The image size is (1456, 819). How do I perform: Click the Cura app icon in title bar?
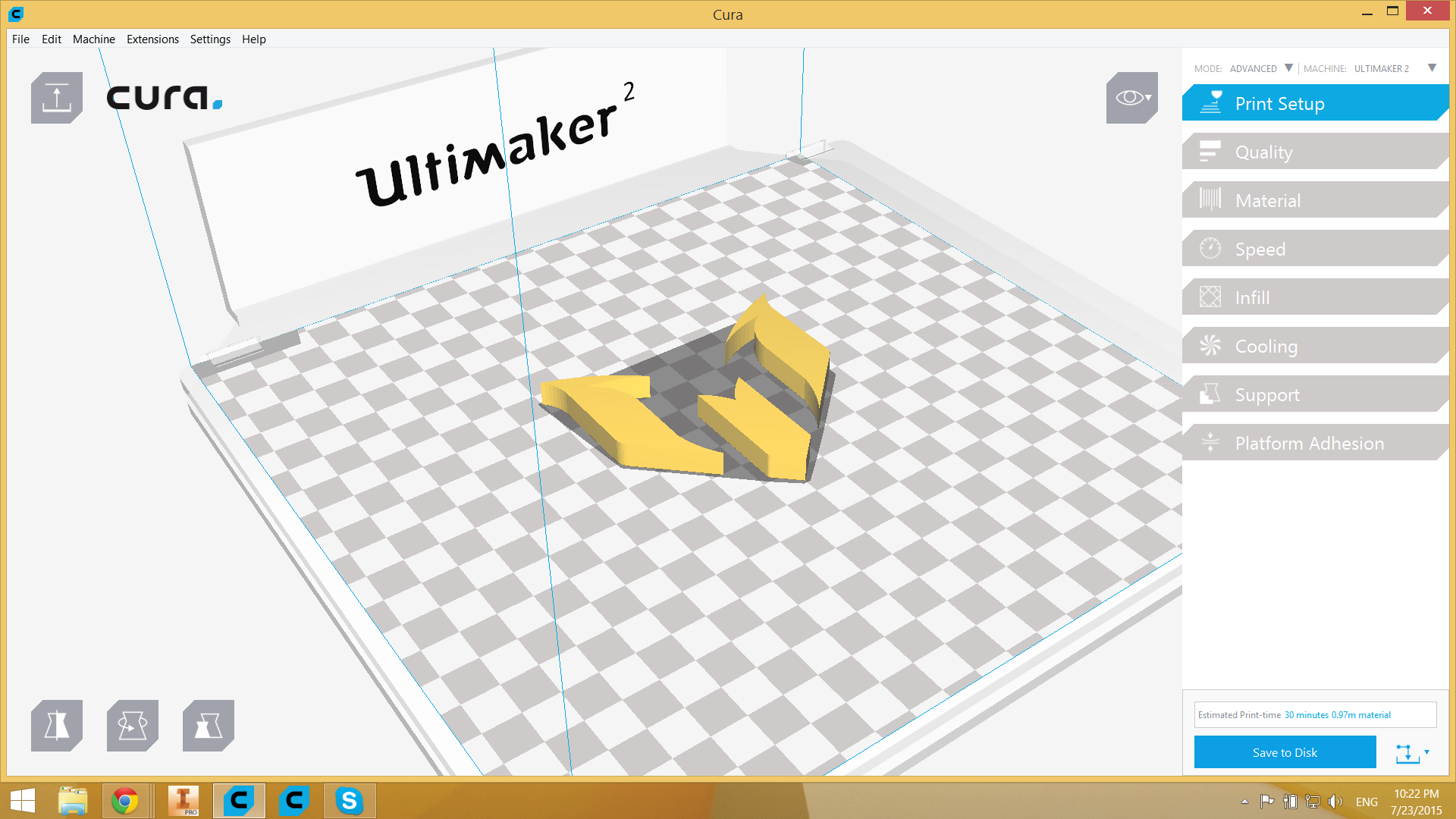coord(16,14)
